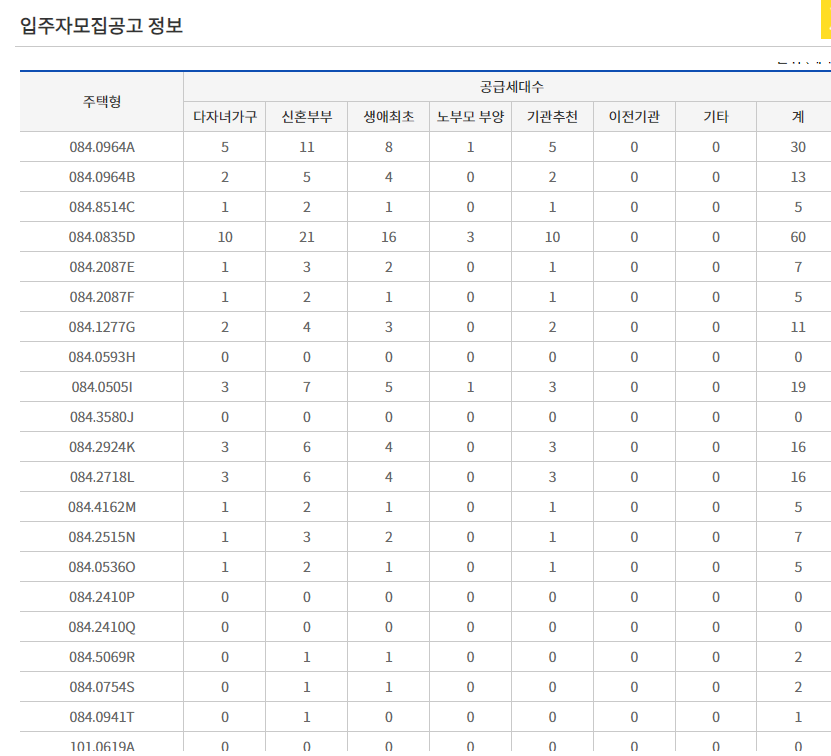Select housing type 084.2410Q
The image size is (831, 756).
pos(102,627)
